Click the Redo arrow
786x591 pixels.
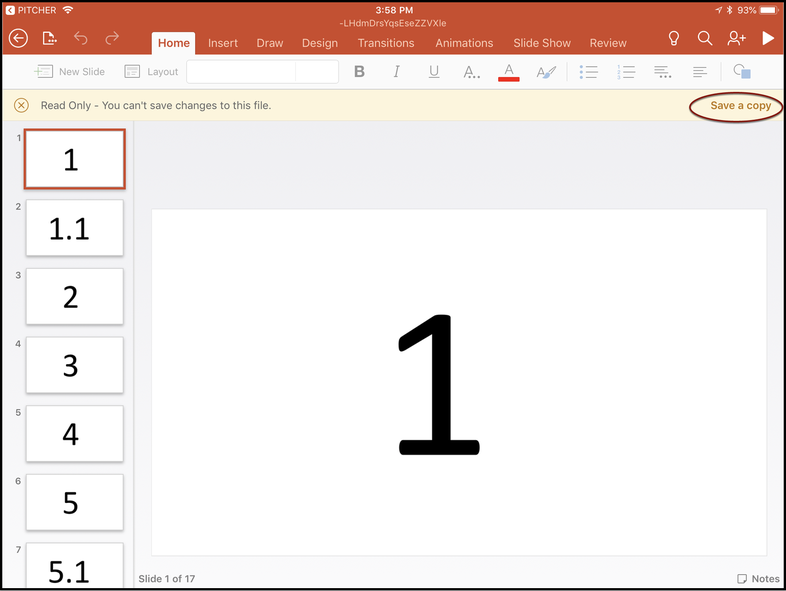(x=112, y=39)
